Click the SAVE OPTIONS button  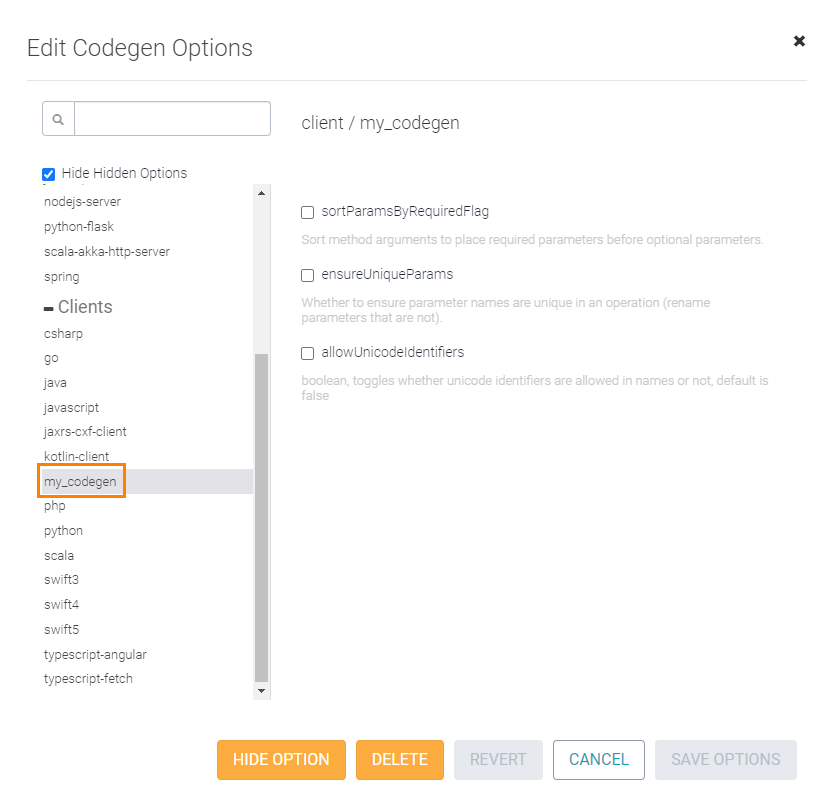(725, 760)
